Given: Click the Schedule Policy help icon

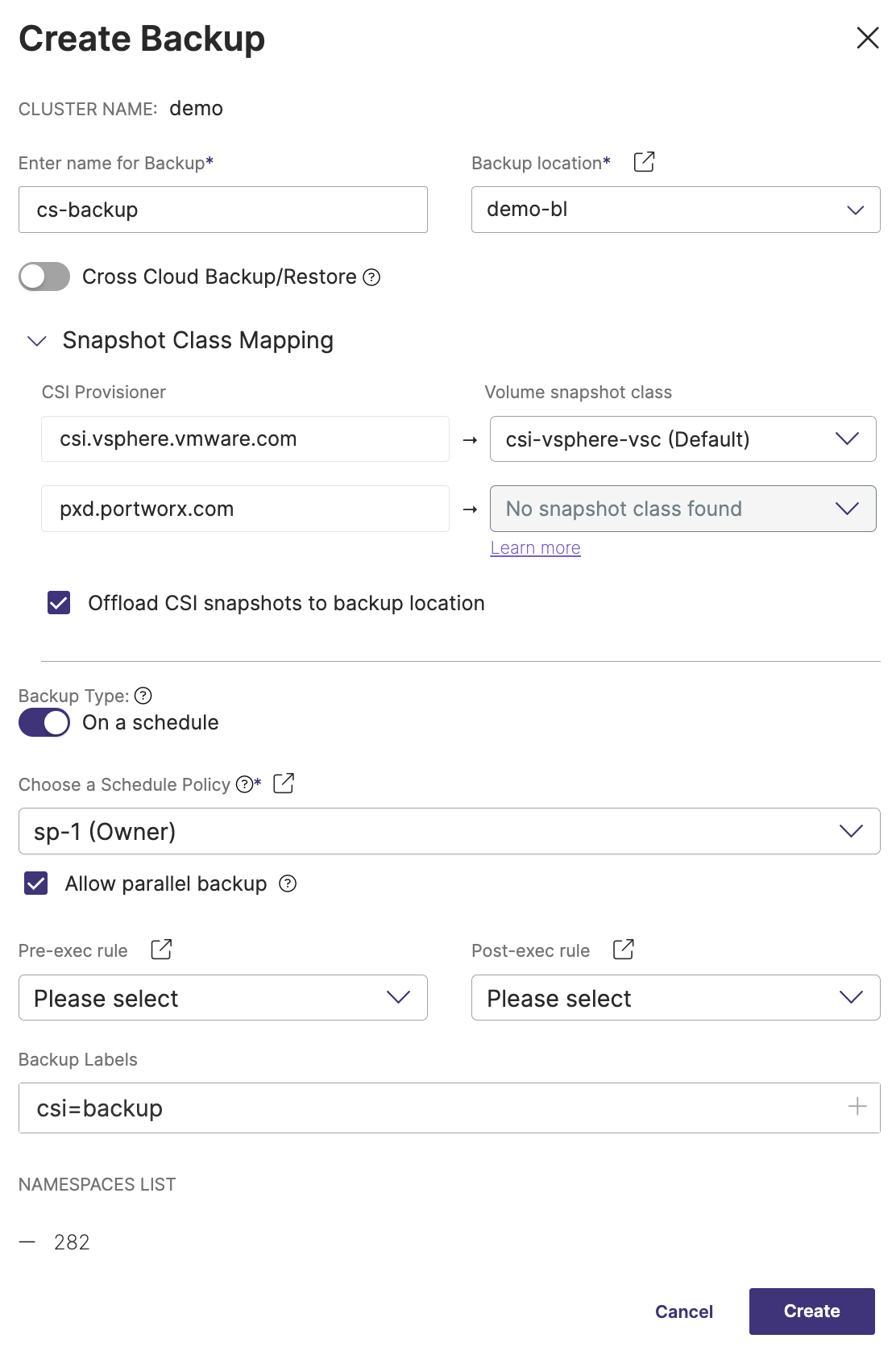Looking at the screenshot, I should coord(244,784).
